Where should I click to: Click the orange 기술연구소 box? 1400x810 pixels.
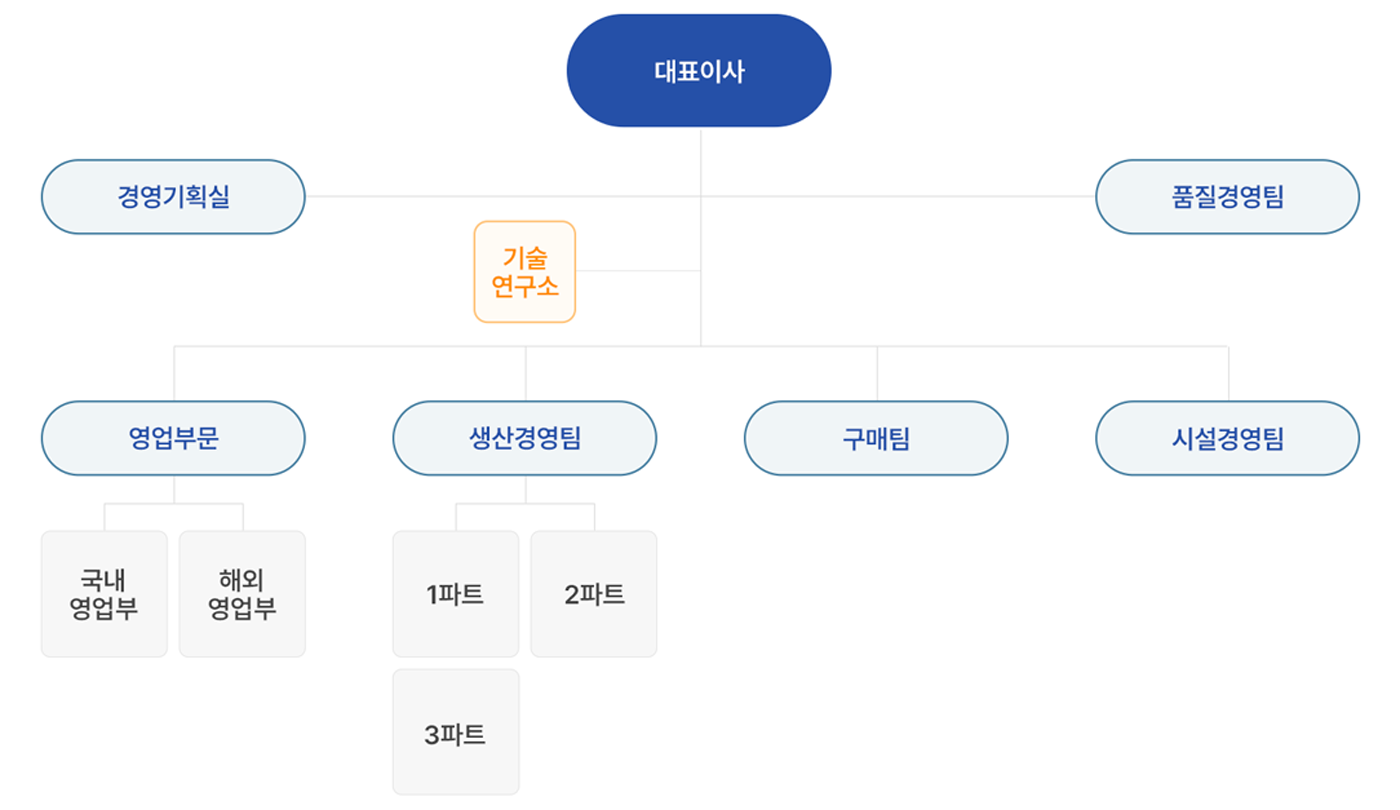[525, 272]
